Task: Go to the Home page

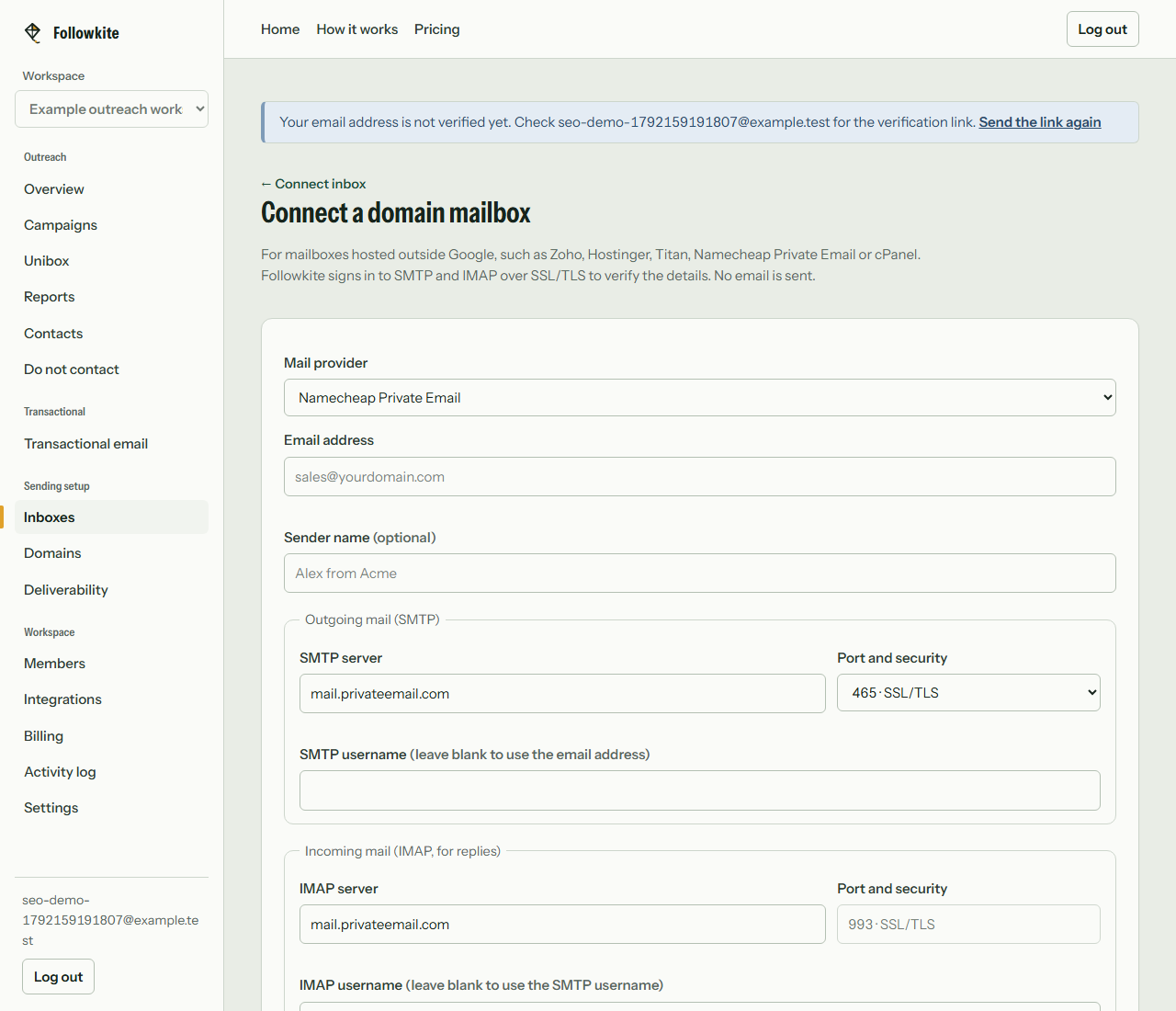Action: tap(280, 29)
